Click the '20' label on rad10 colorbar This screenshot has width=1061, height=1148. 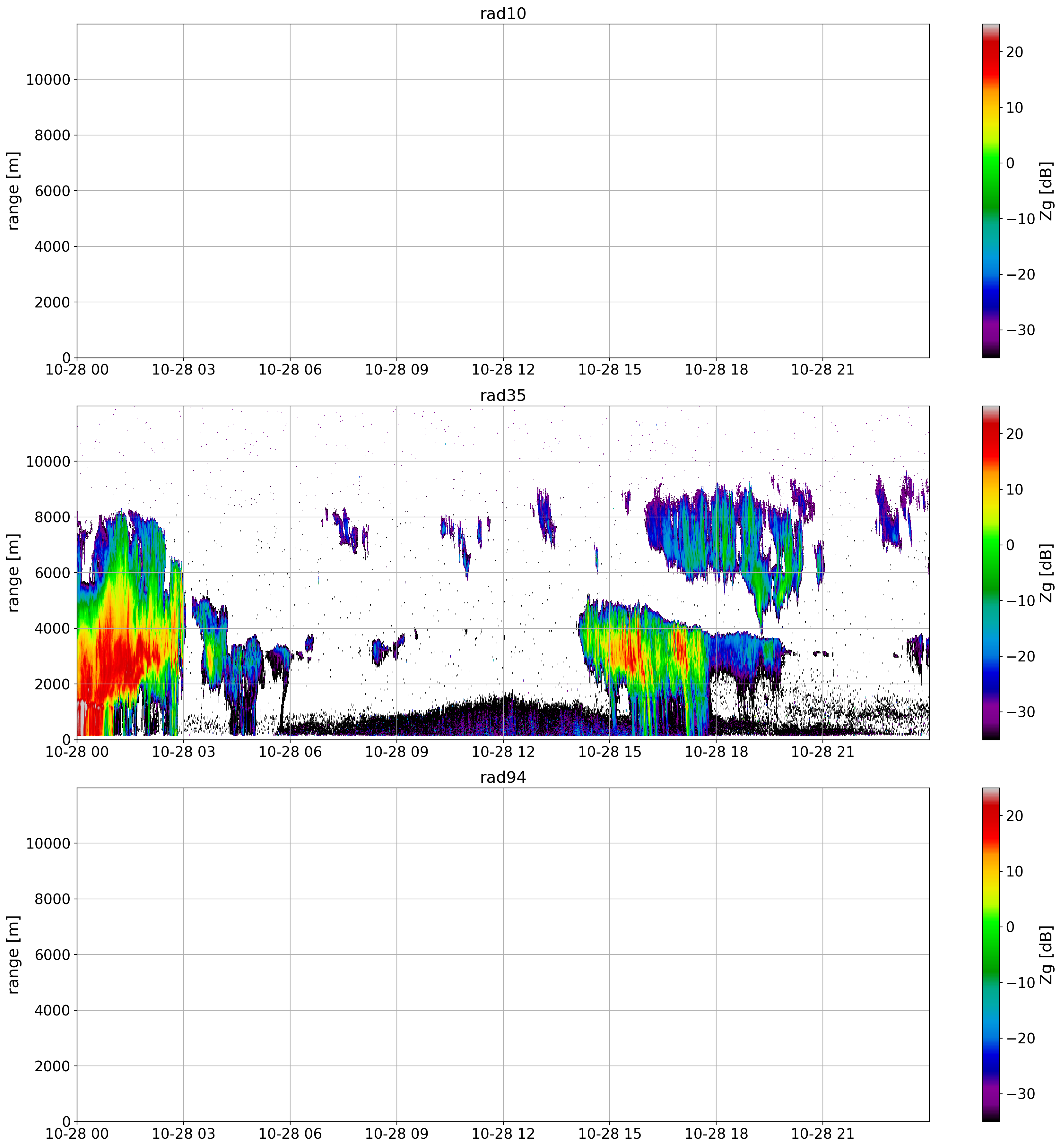[x=1014, y=52]
